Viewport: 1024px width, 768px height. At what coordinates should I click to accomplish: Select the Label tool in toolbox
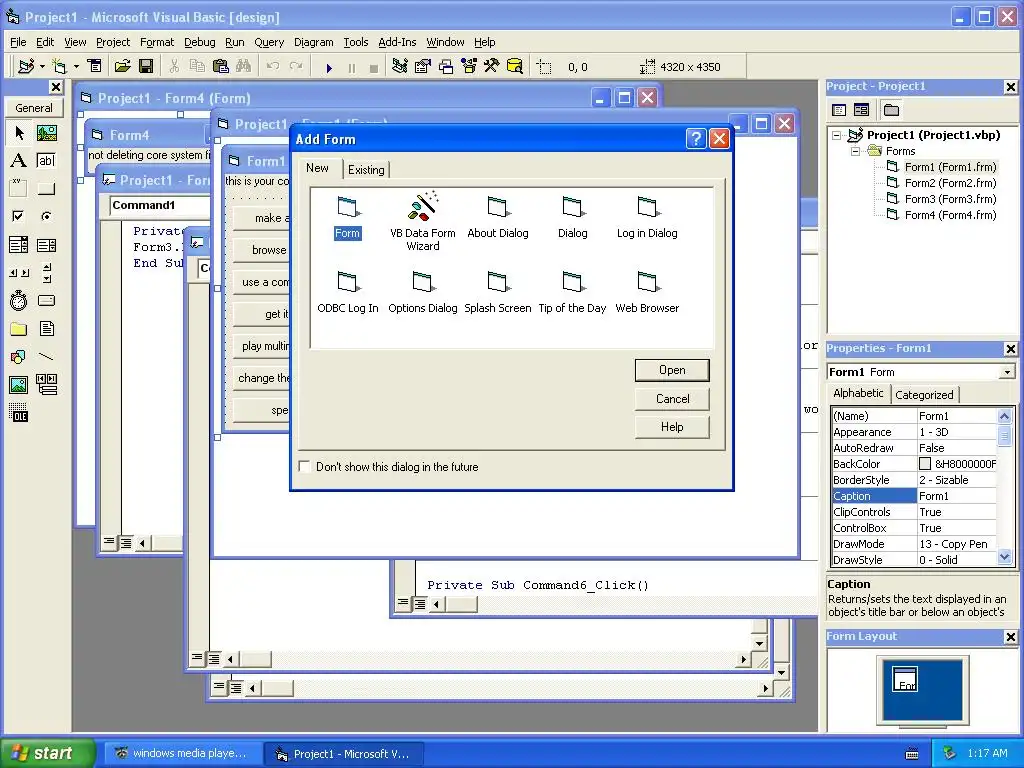(19, 161)
